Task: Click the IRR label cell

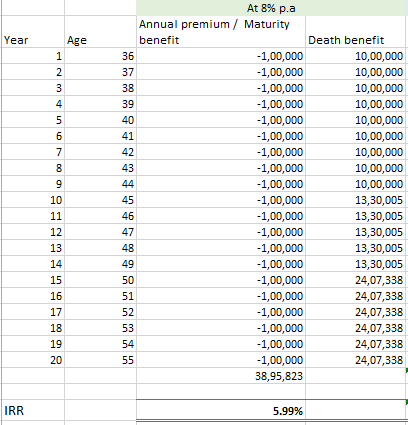Action: tap(33, 410)
